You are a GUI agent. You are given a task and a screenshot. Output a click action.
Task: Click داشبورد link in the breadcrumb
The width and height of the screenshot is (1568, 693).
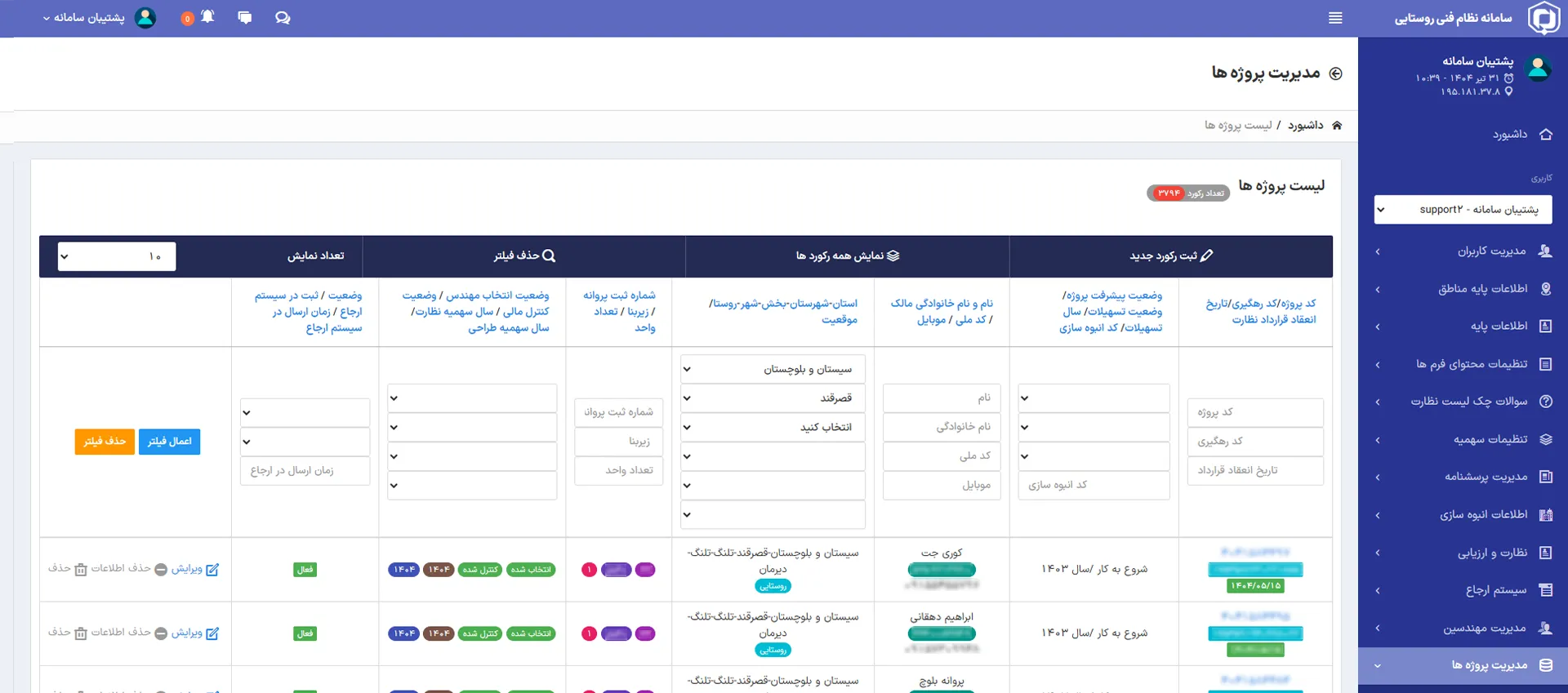pos(1305,125)
